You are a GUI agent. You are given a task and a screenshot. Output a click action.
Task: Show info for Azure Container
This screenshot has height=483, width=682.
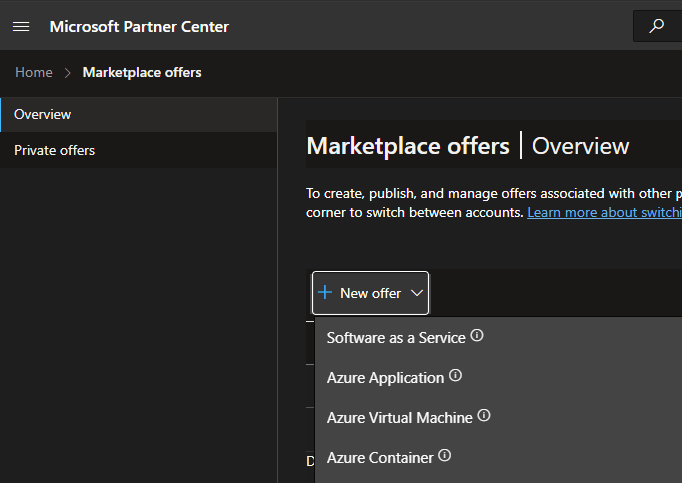point(445,456)
